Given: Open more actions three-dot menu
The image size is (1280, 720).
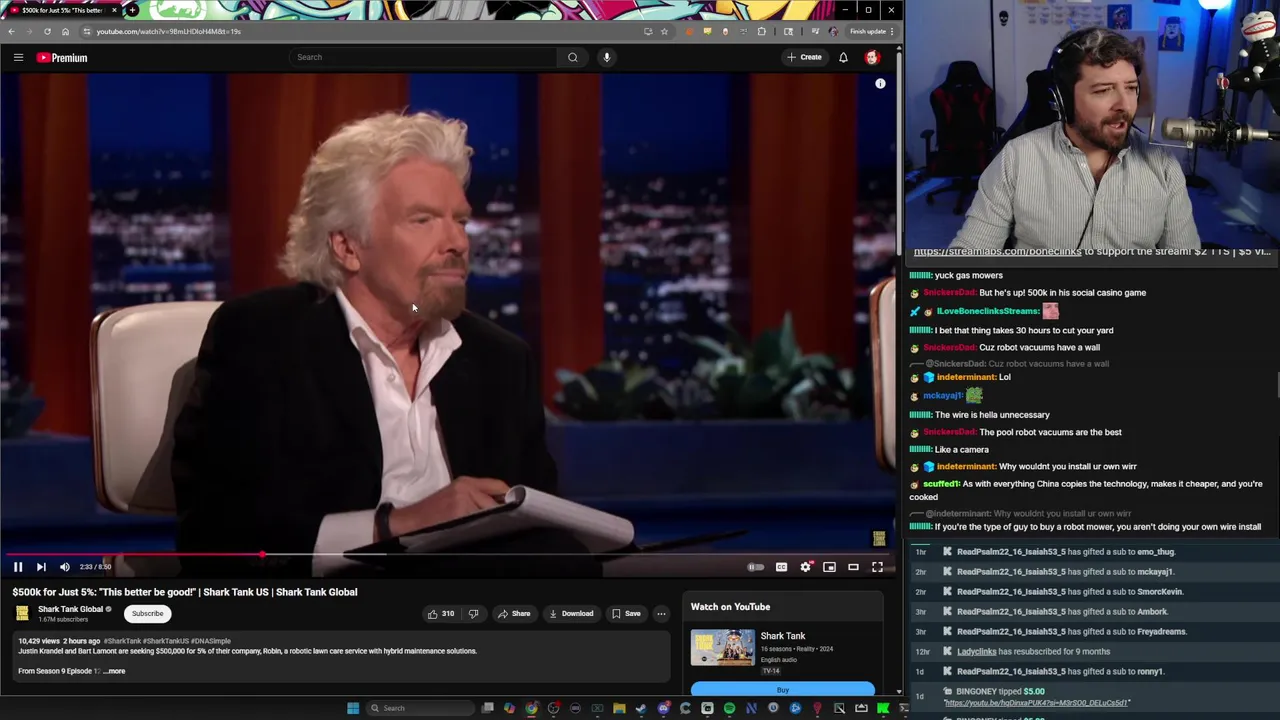Looking at the screenshot, I should [661, 614].
